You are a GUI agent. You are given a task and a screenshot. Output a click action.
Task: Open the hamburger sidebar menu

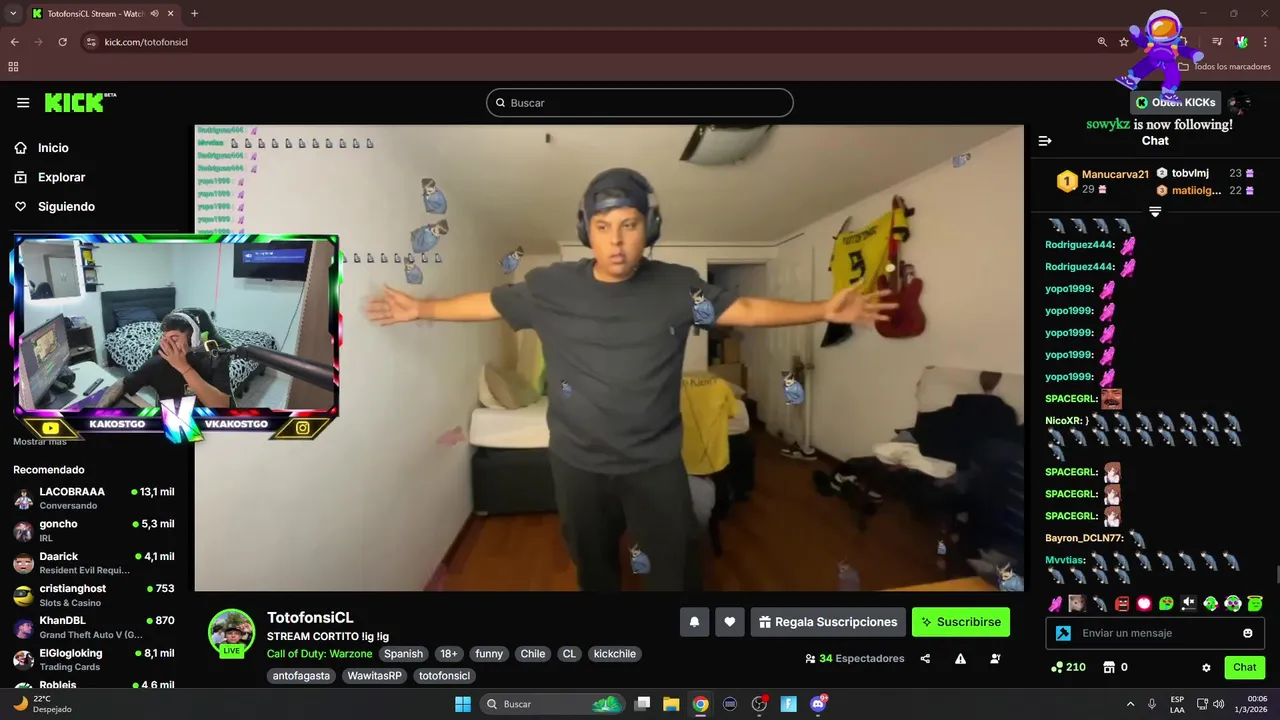pyautogui.click(x=23, y=102)
